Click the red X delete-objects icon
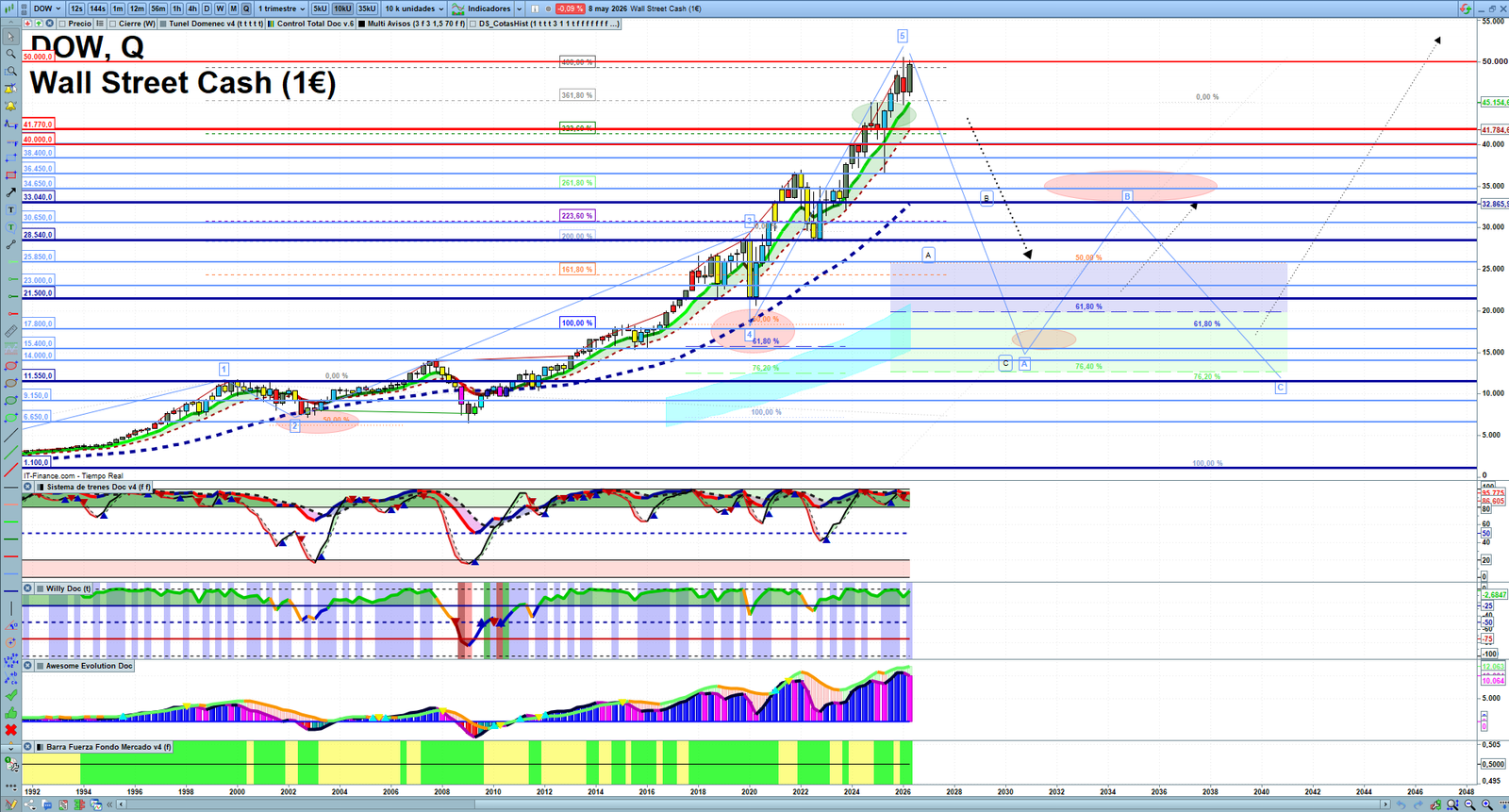1509x812 pixels. click(x=10, y=730)
